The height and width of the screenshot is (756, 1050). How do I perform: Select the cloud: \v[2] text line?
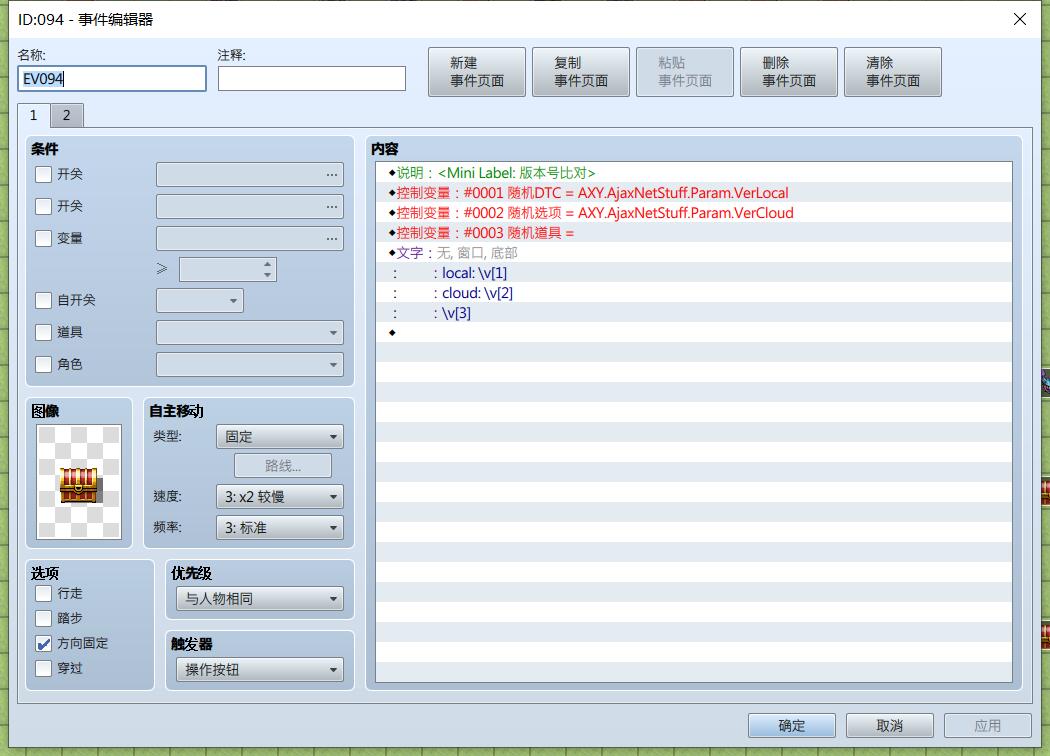[694, 293]
